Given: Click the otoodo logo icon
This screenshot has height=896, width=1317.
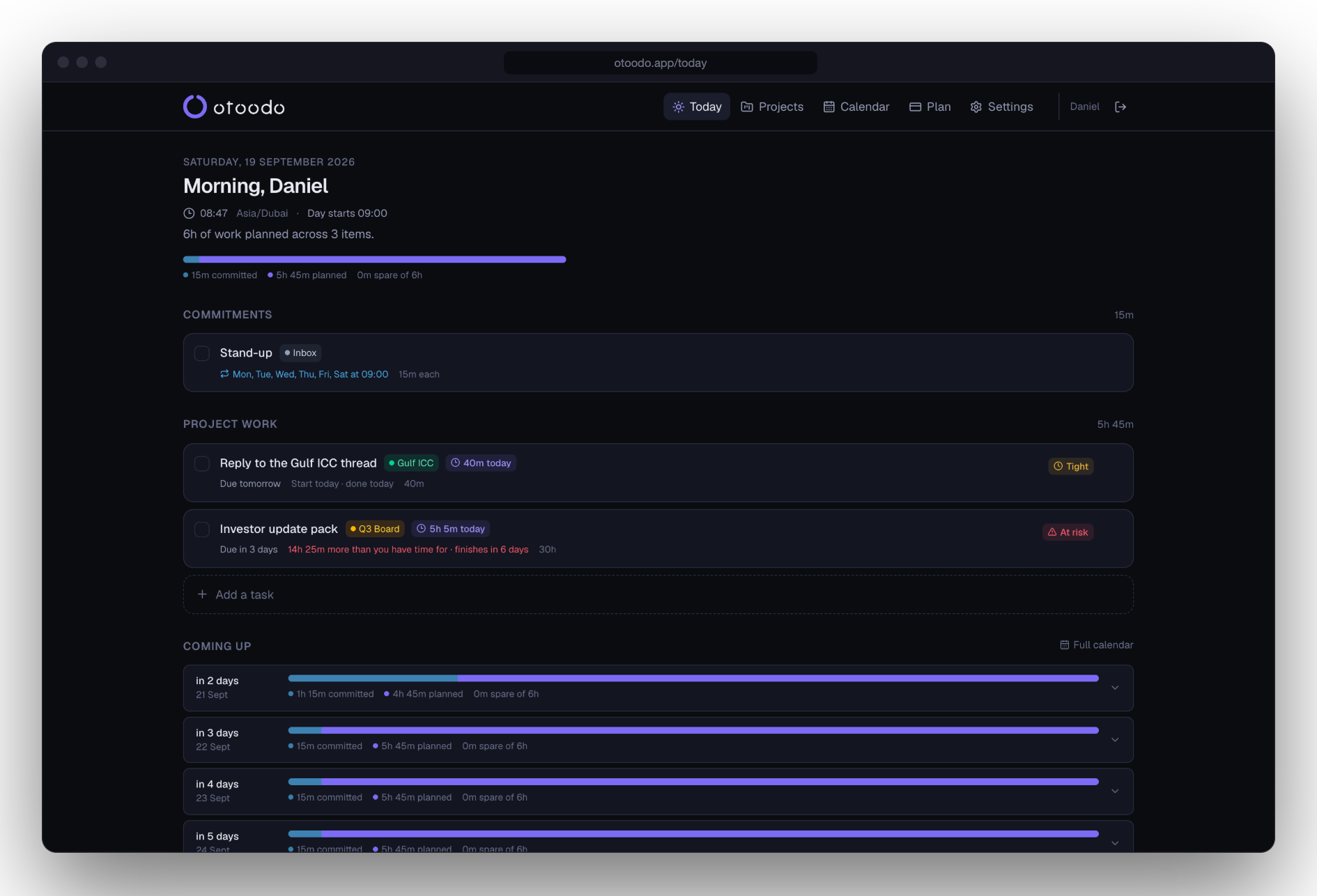Looking at the screenshot, I should [x=195, y=107].
